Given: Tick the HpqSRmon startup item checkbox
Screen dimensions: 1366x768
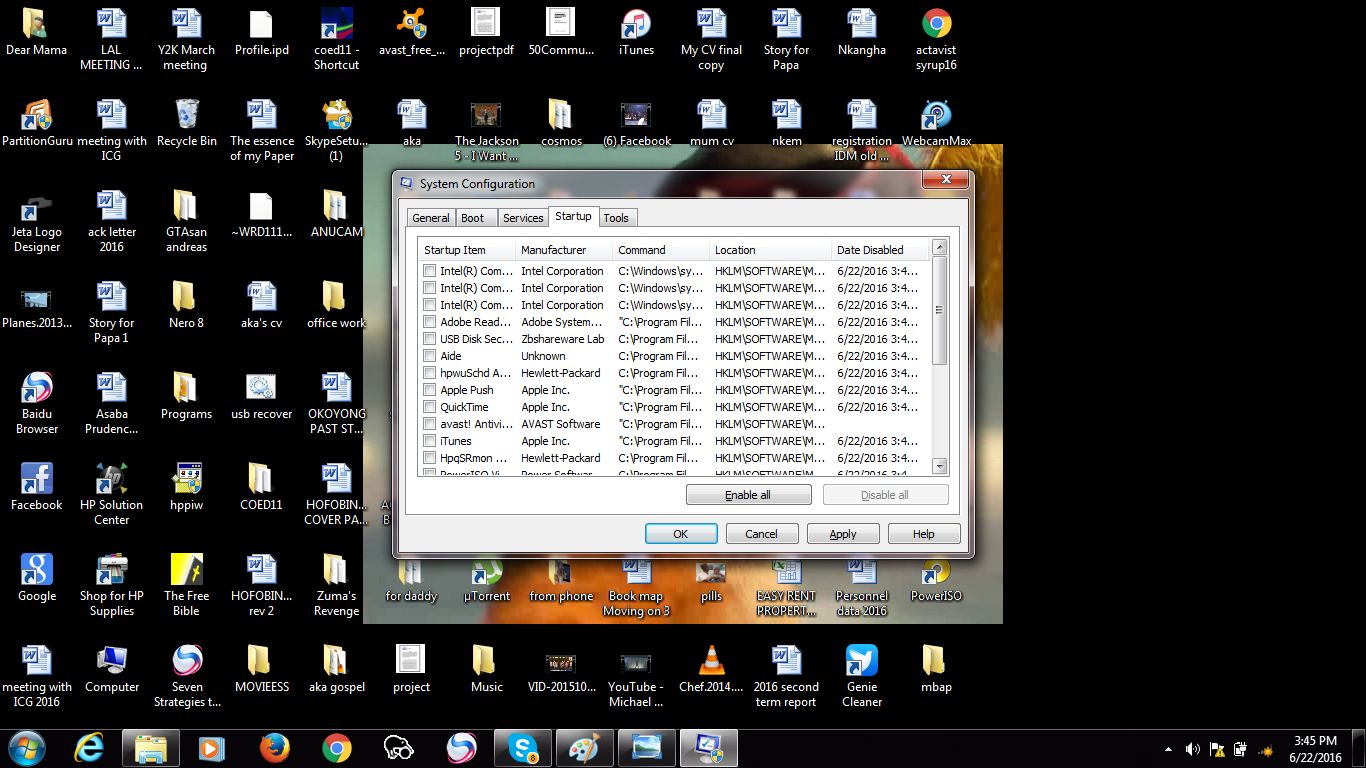Looking at the screenshot, I should pyautogui.click(x=429, y=458).
